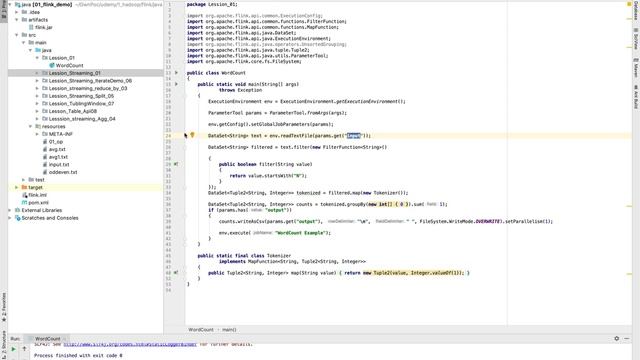Open the oddeven.txt resource file

click(63, 172)
